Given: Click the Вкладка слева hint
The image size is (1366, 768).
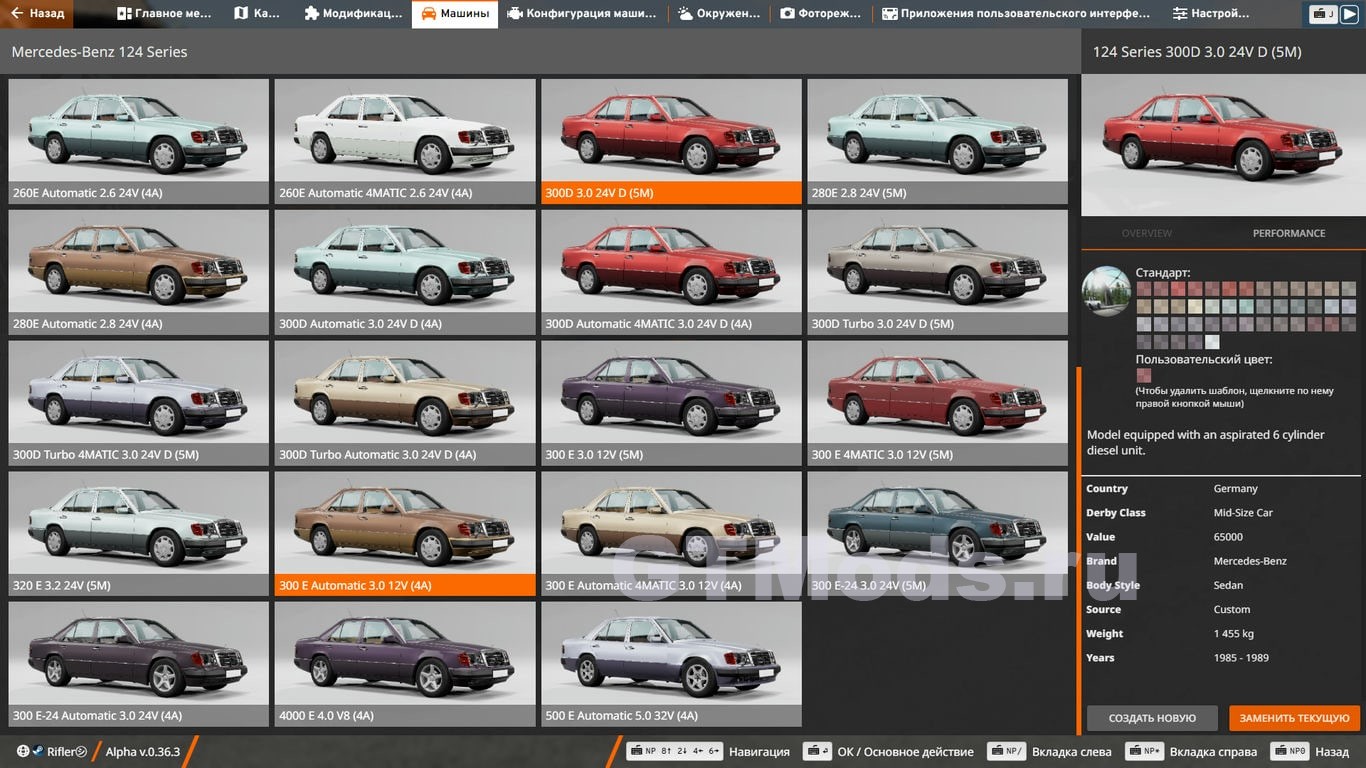Looking at the screenshot, I should coord(1049,752).
